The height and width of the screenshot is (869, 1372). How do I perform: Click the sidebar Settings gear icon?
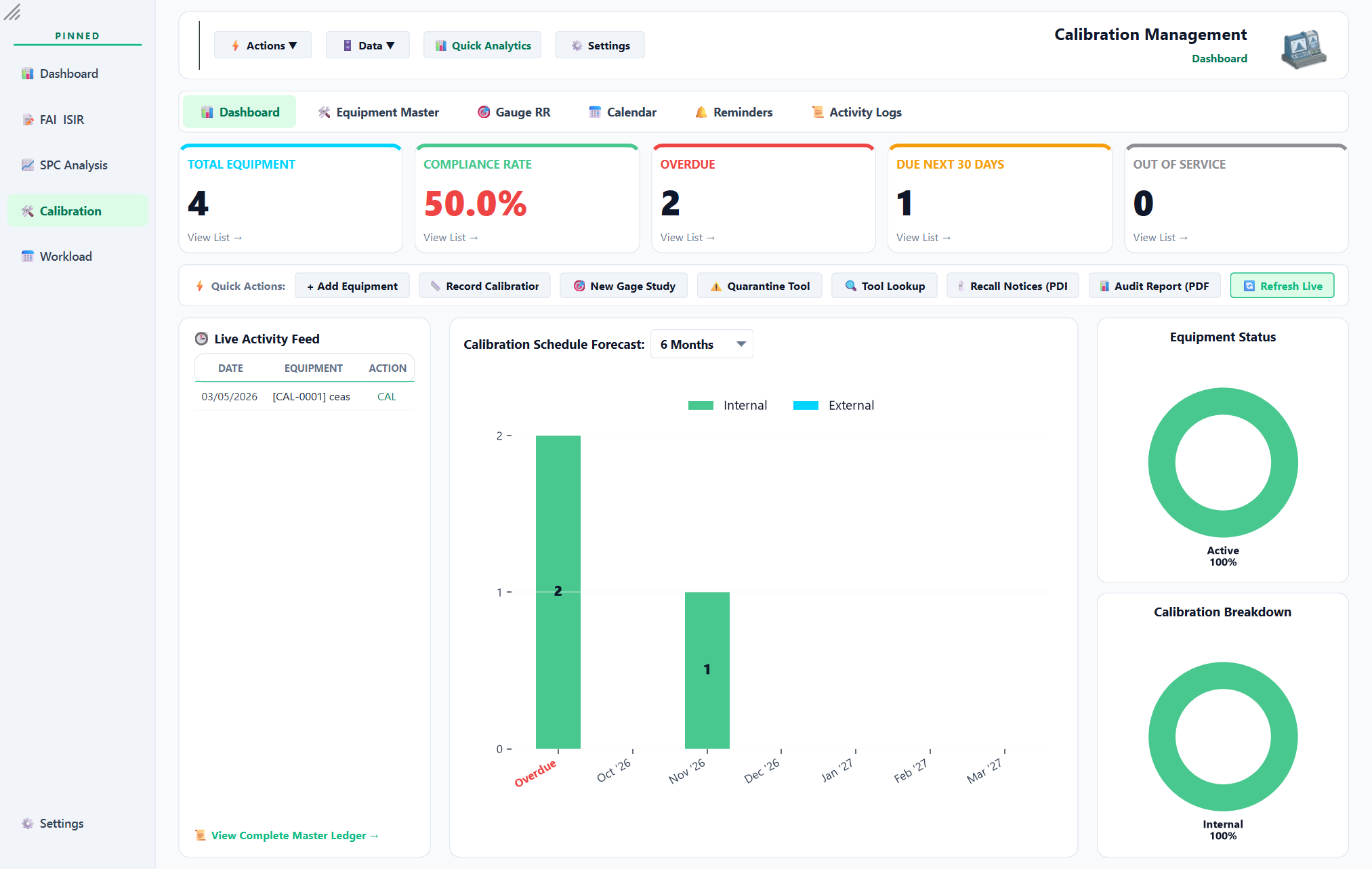28,824
